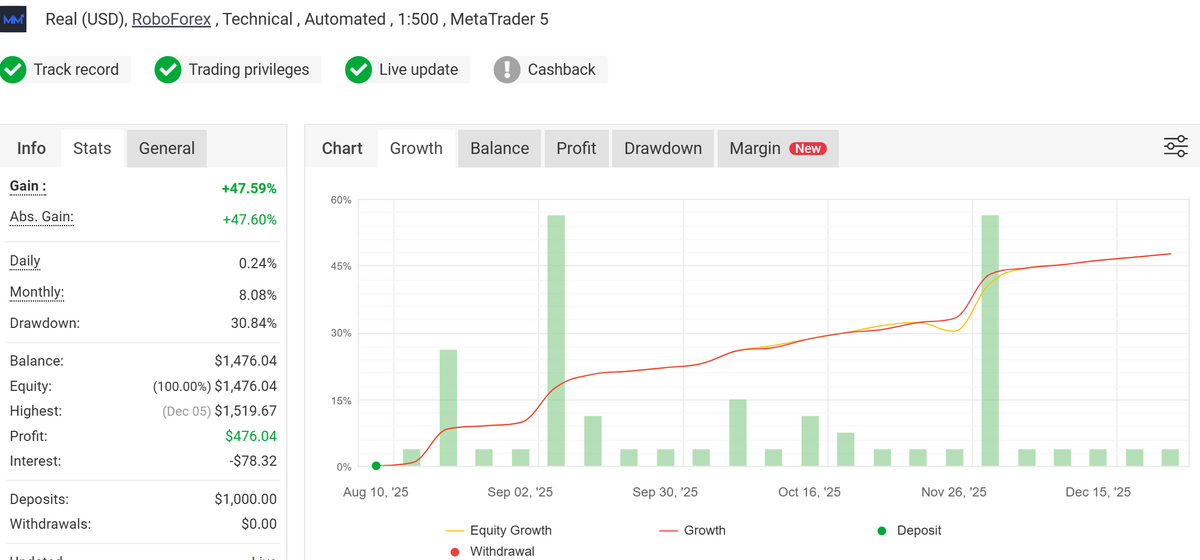Click the tallest green bar near Sep 02
The width and height of the screenshot is (1200, 560).
(556, 340)
